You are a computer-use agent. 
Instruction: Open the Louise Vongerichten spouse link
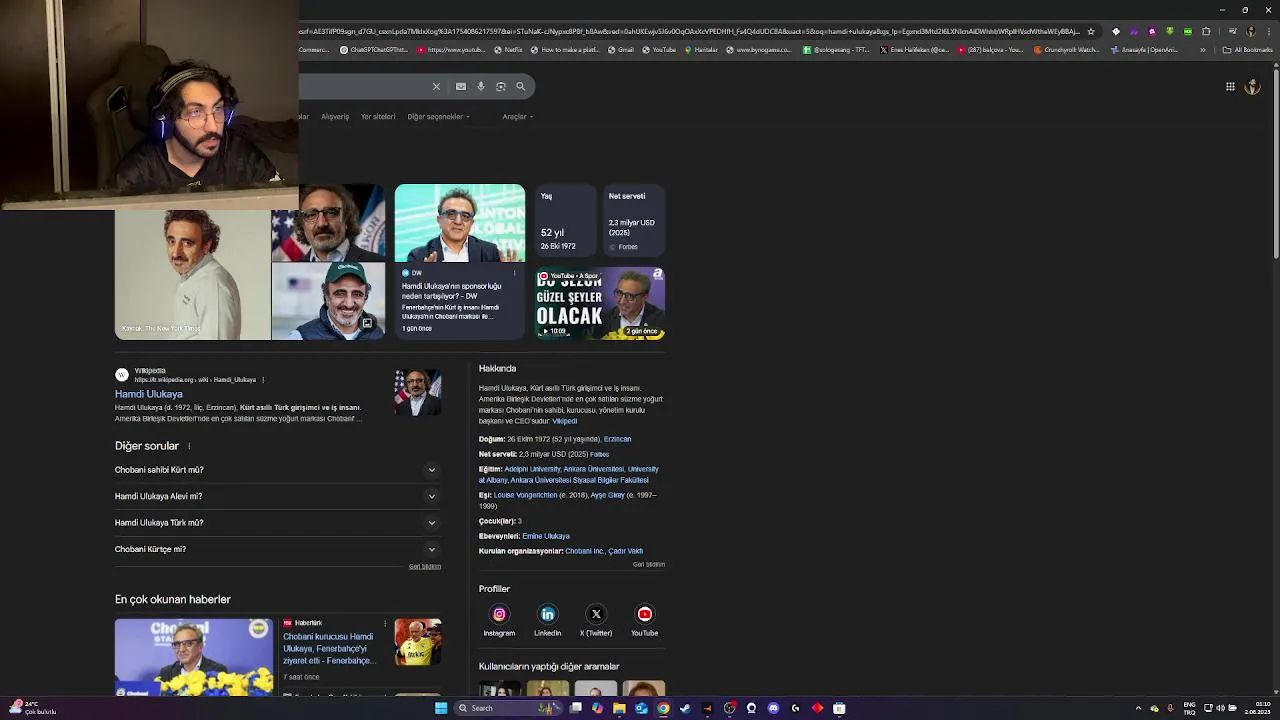click(x=525, y=495)
